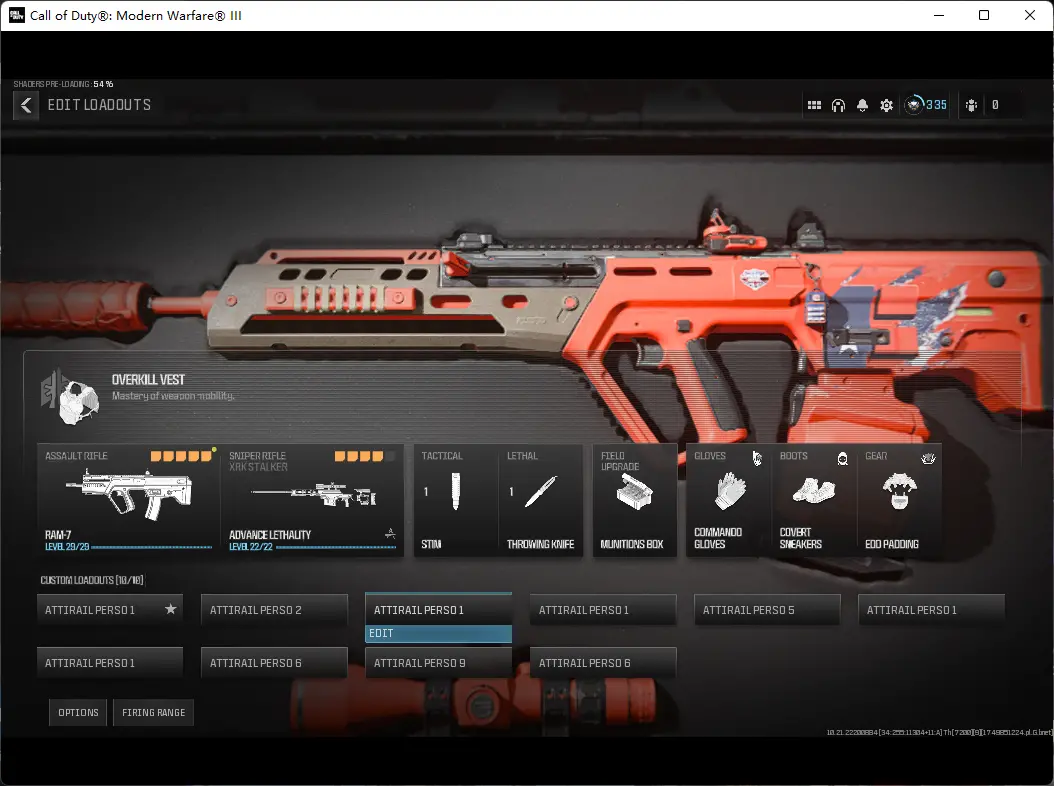The width and height of the screenshot is (1054, 786).
Task: Click the 'Mastery of weapon mobility' description
Action: tap(173, 396)
